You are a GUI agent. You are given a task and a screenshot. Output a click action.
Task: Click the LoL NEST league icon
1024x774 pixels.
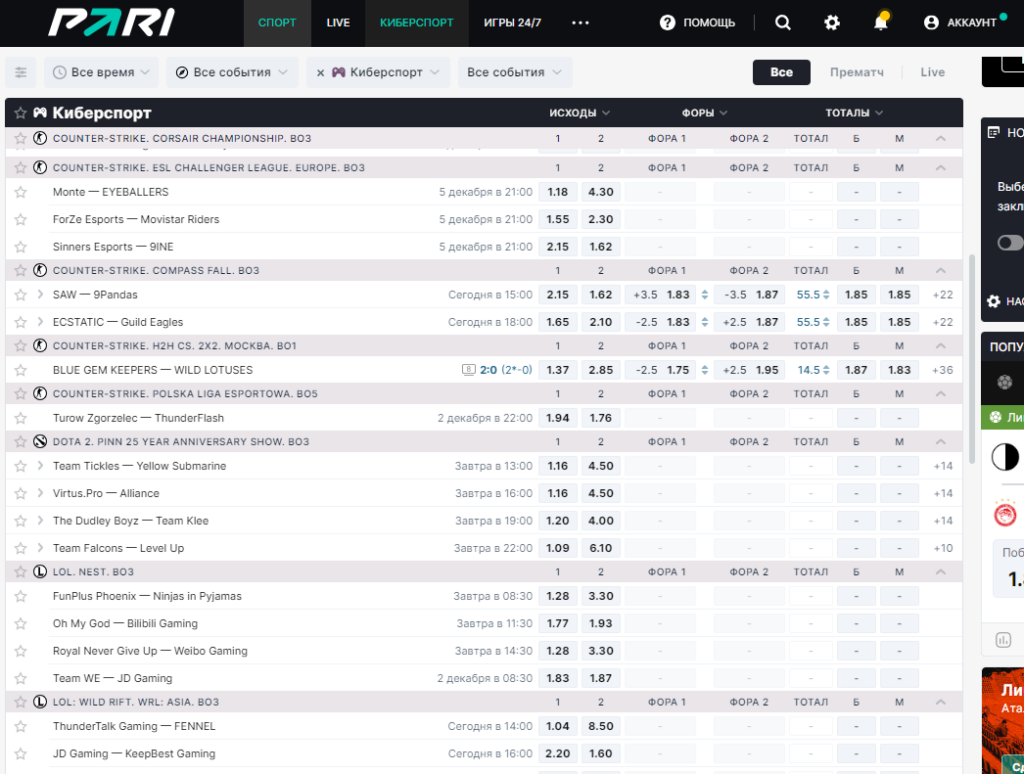pos(40,572)
